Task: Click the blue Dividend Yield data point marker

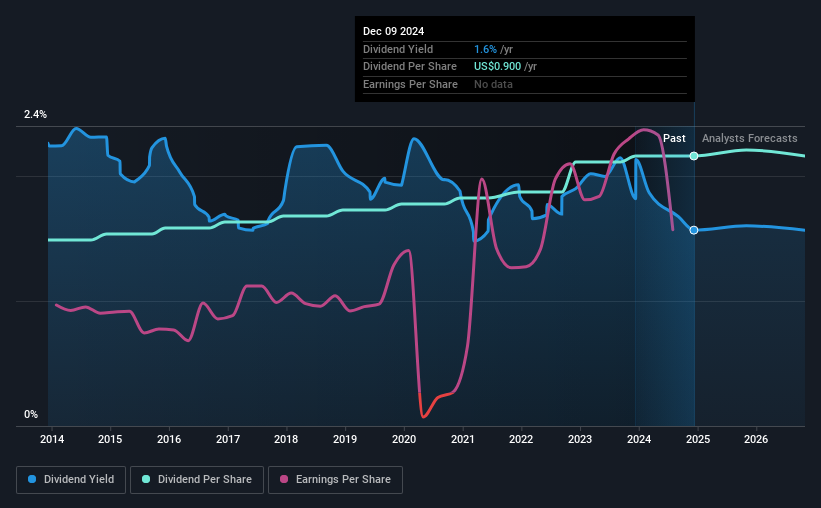Action: tap(694, 230)
